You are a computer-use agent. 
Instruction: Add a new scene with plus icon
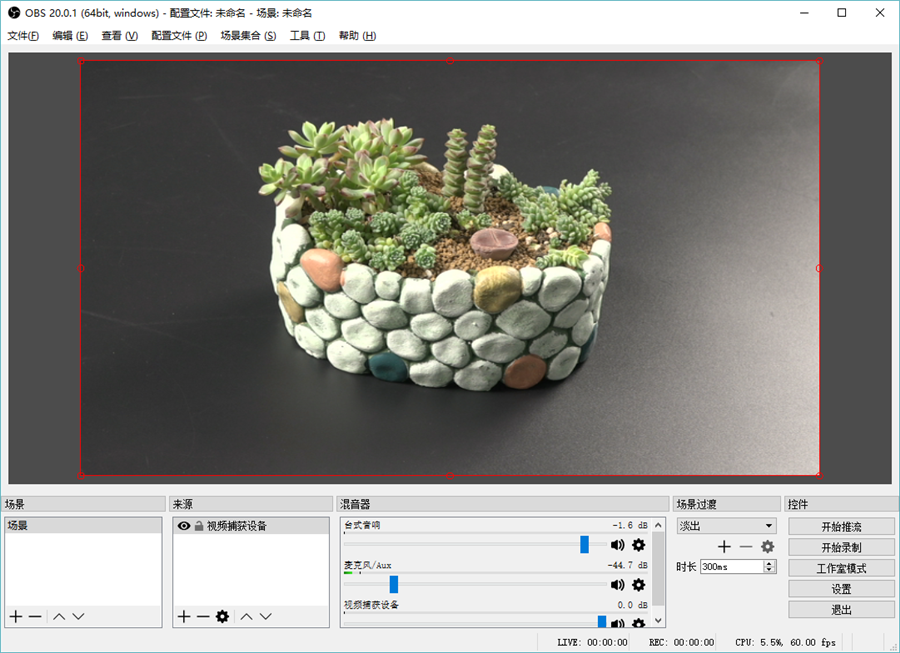point(15,617)
